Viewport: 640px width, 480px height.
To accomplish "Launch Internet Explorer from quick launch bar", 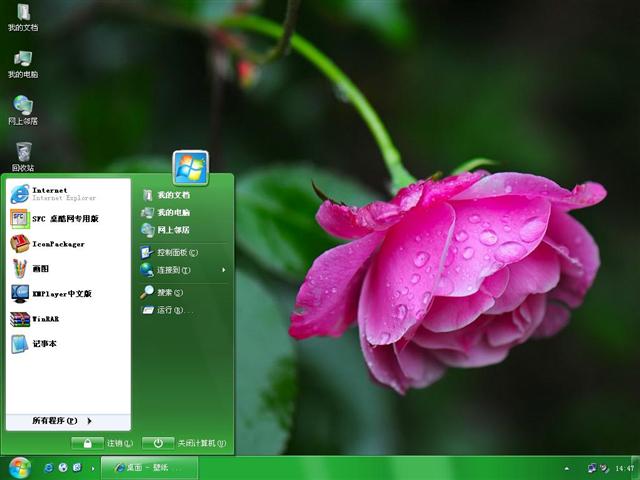I will [x=49, y=468].
